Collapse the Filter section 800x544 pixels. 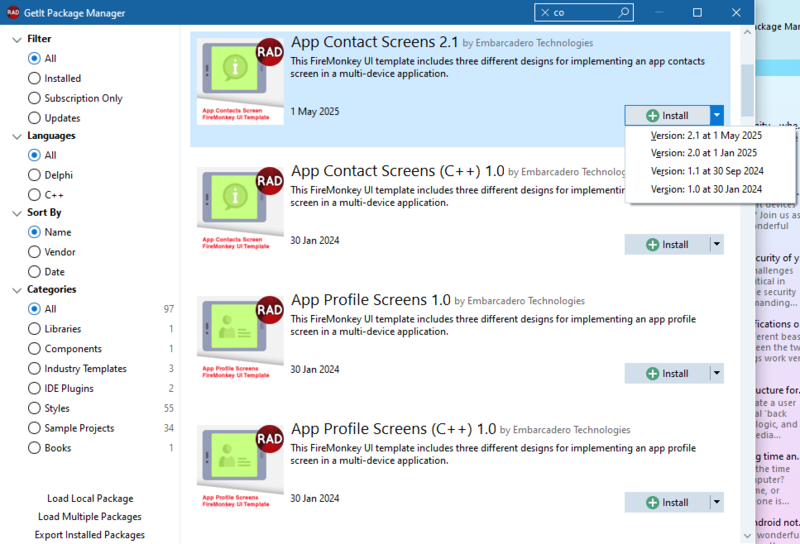[x=17, y=39]
